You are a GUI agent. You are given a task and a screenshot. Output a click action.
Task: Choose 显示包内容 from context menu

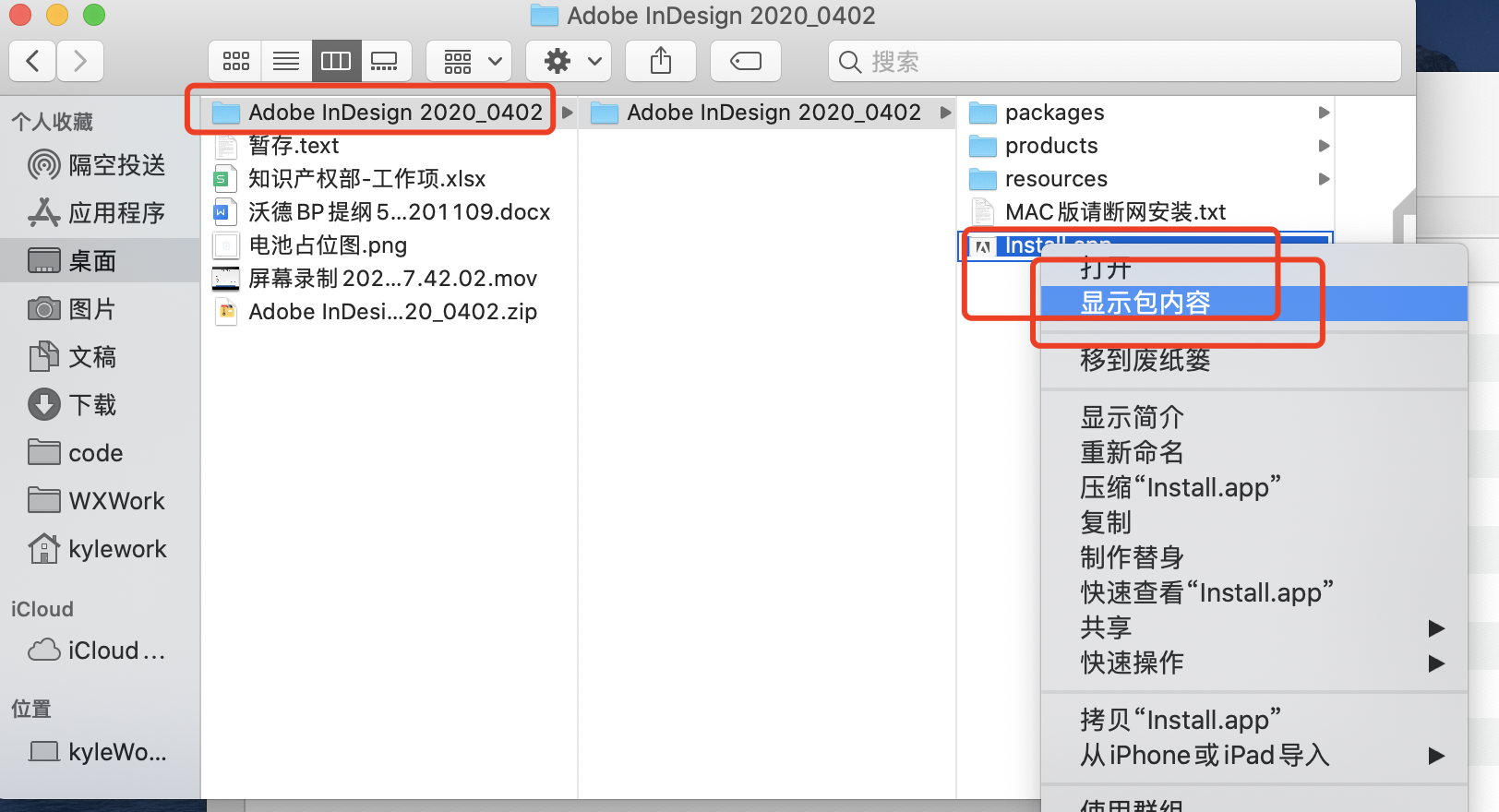tap(1253, 303)
